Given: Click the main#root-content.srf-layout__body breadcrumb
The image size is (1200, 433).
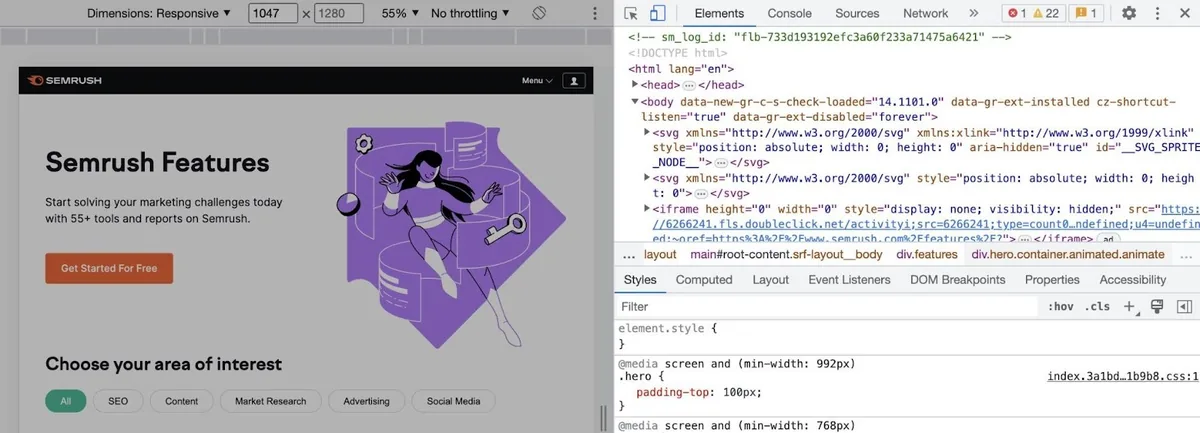Looking at the screenshot, I should 787,254.
